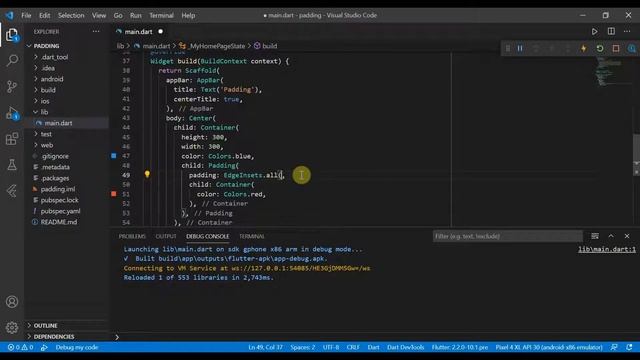Click the debug console filter input

click(507, 236)
